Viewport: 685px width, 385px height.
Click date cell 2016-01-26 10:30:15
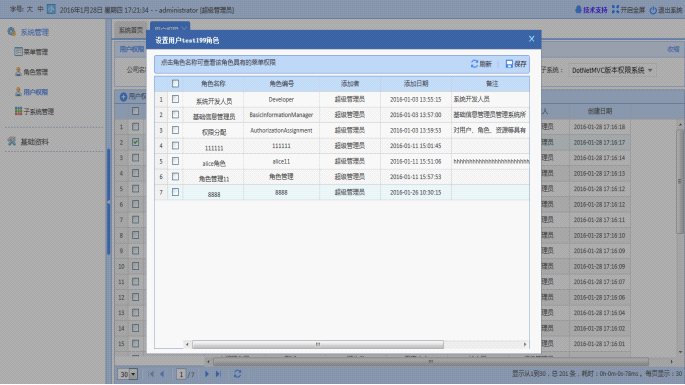[415, 192]
